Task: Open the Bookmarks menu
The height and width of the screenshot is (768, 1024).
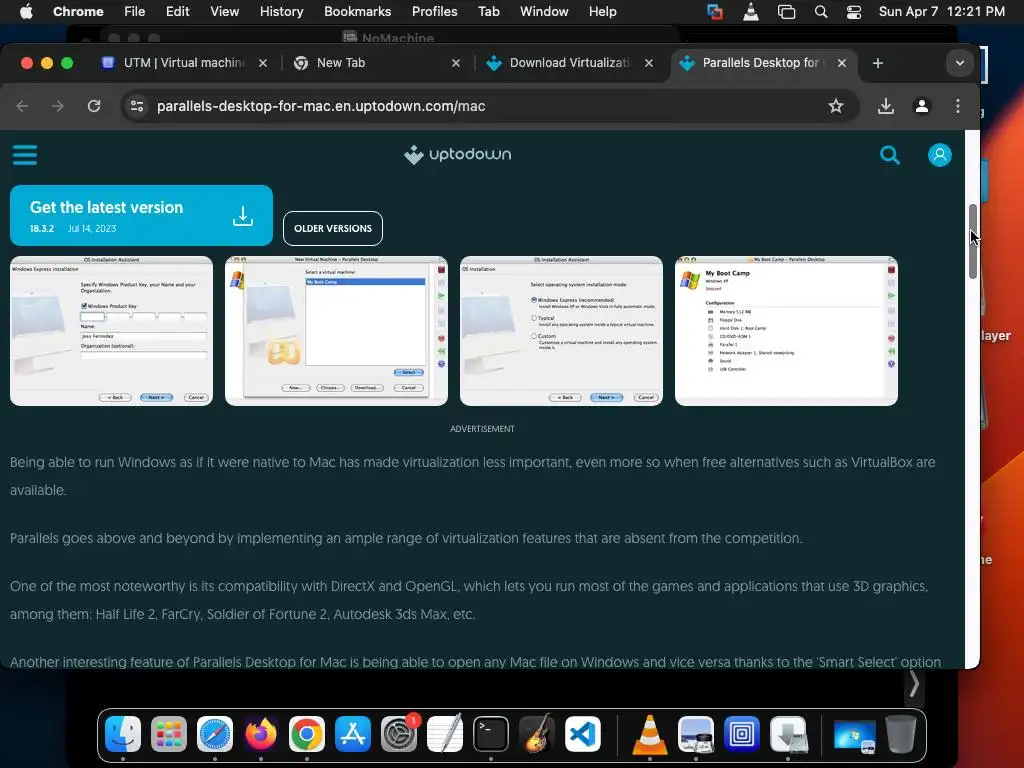Action: [357, 11]
